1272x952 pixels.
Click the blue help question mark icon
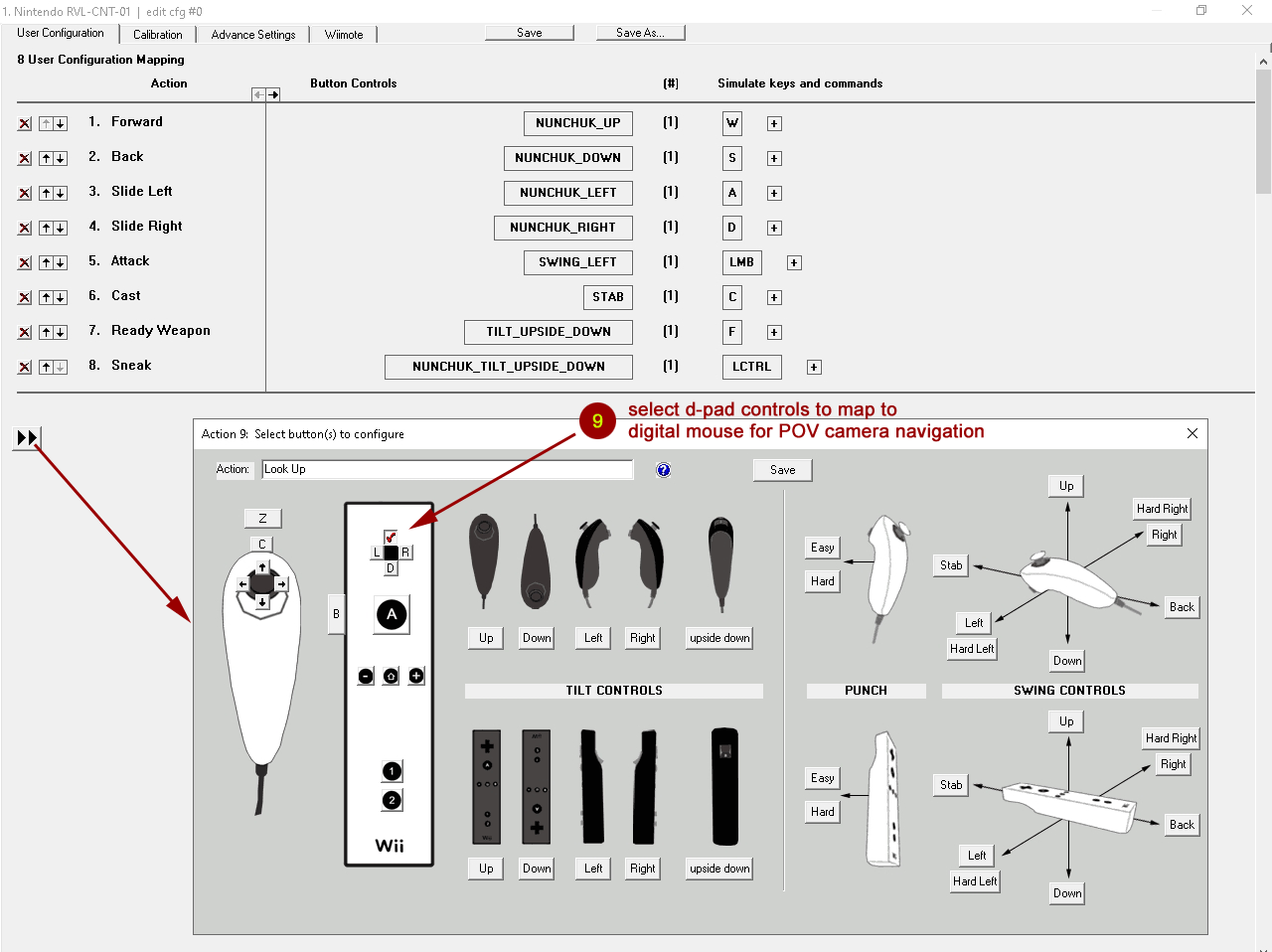pyautogui.click(x=664, y=470)
